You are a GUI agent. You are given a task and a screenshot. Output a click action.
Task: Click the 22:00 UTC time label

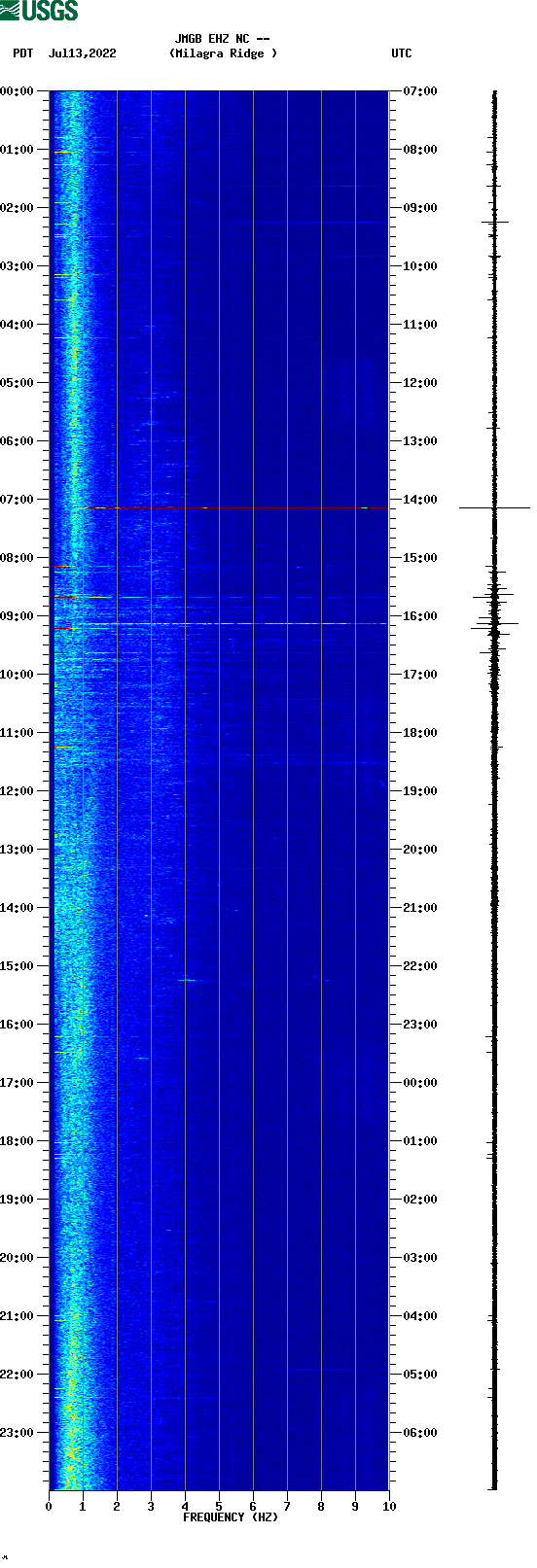point(420,966)
